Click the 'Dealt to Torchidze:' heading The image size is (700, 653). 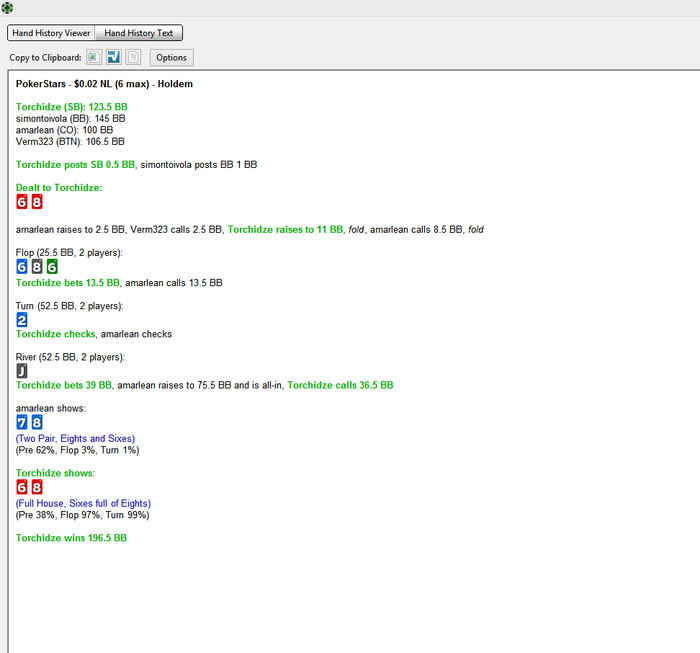(x=59, y=187)
